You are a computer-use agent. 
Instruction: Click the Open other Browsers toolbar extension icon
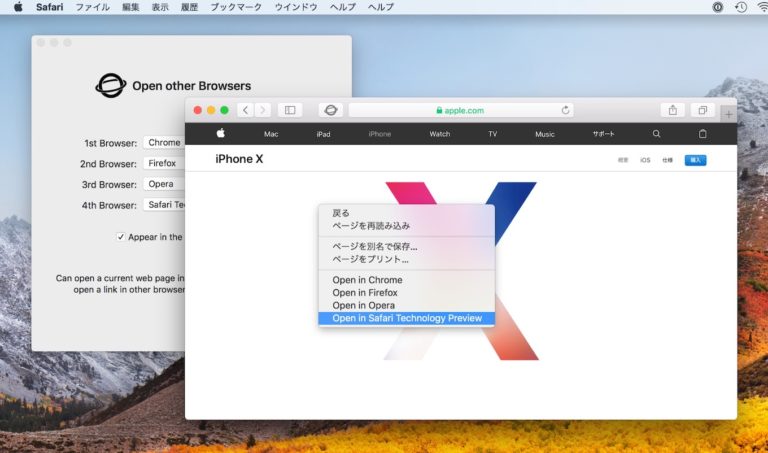331,110
